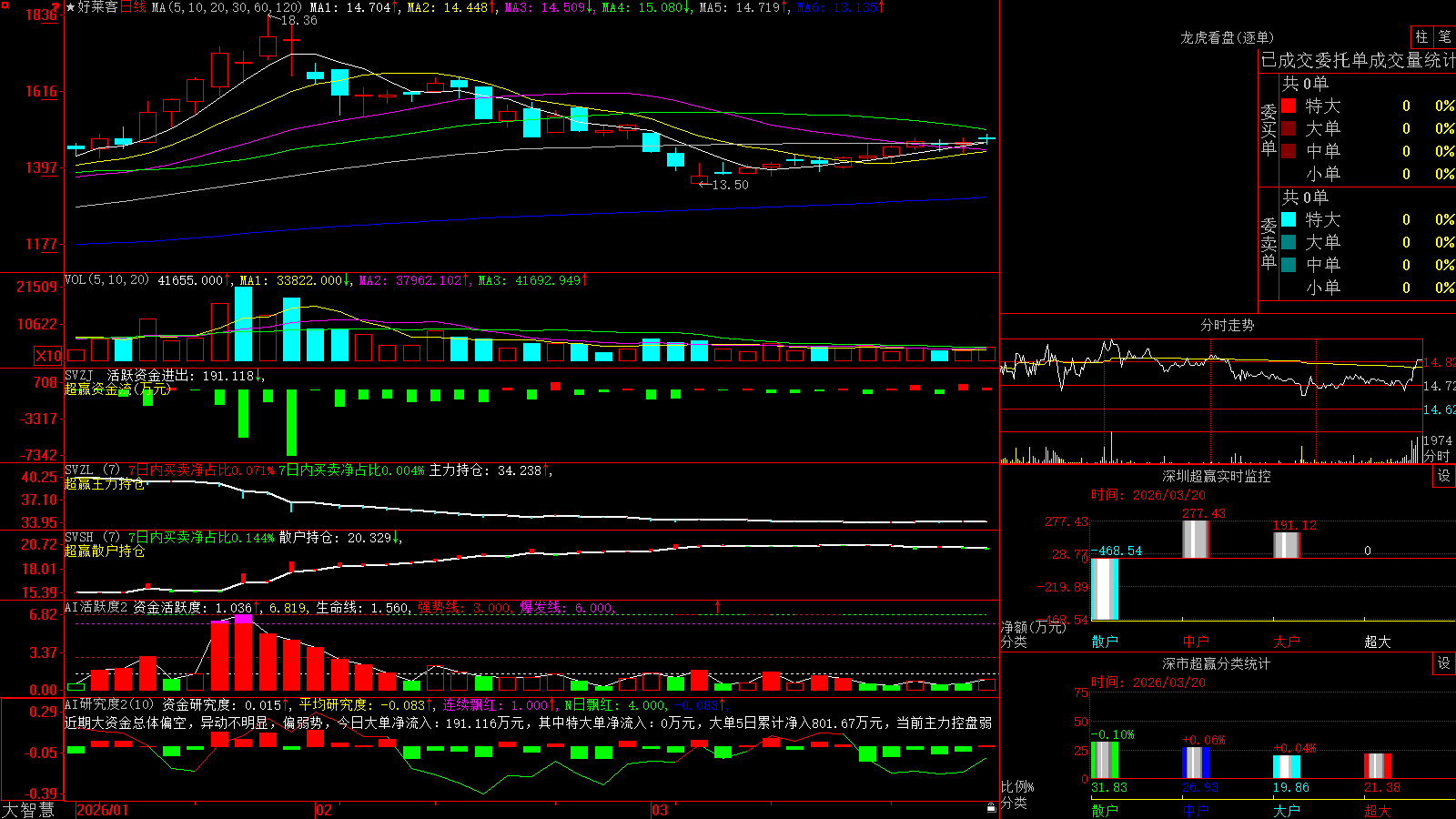Screen dimensions: 1456x819
Task: Click the 03 month timeline marker
Action: pos(660,810)
